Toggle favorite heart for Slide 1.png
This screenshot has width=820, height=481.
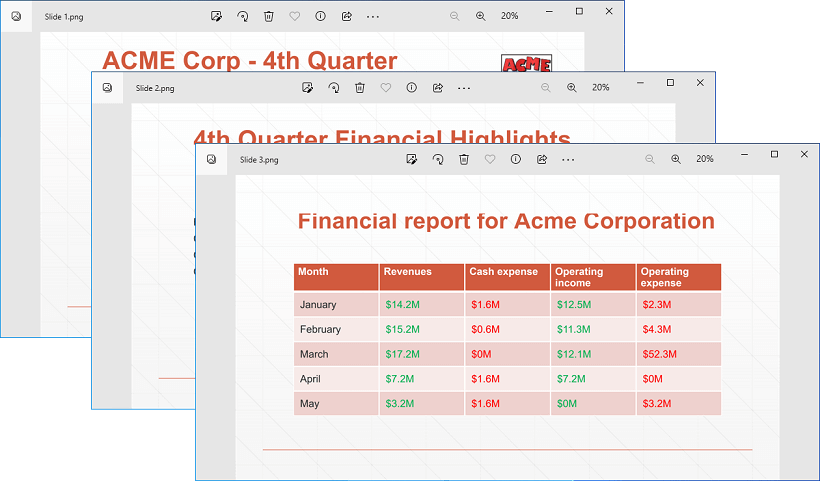tap(294, 16)
